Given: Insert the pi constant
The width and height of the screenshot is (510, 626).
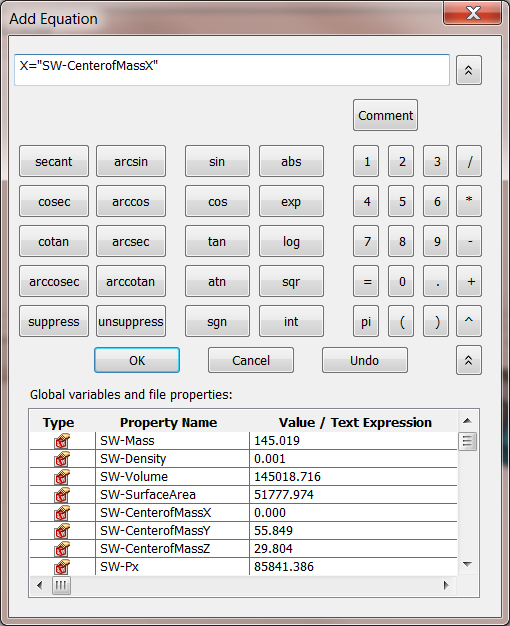Looking at the screenshot, I should click(366, 321).
